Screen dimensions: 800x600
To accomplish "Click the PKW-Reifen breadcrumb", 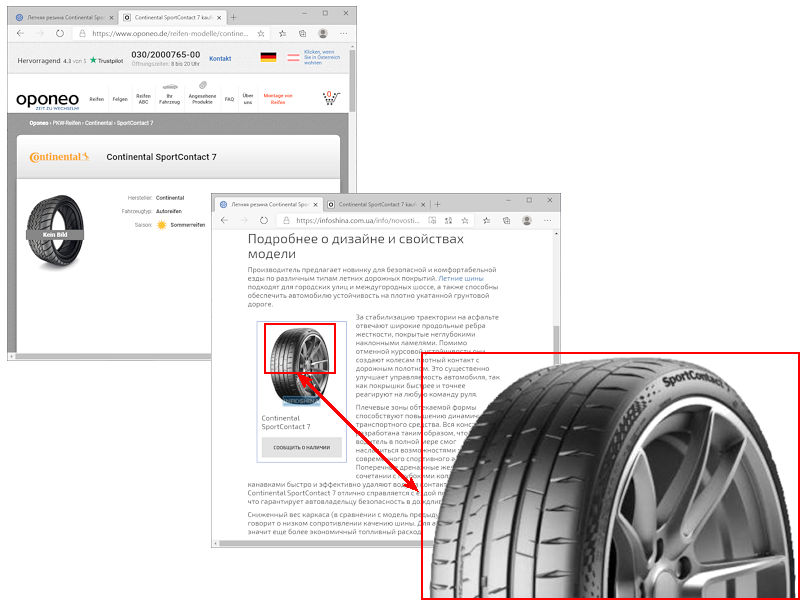I will coord(67,123).
